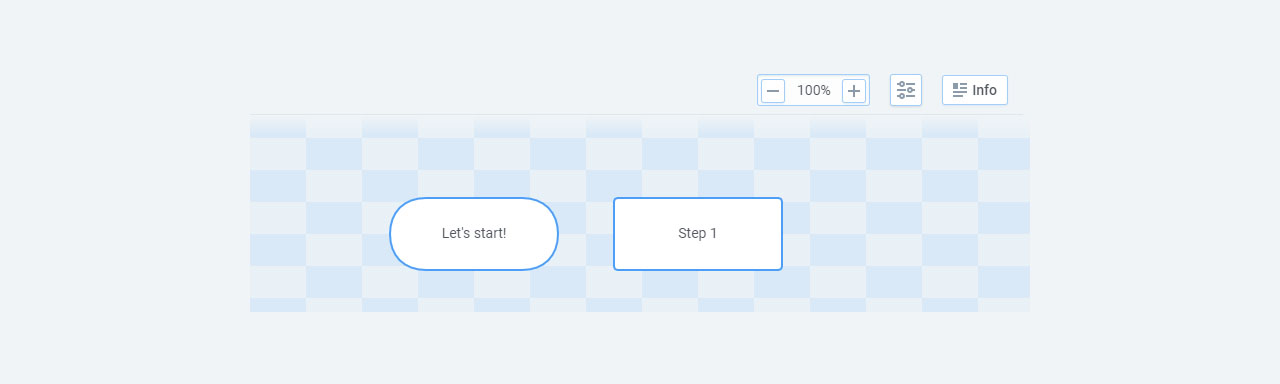
Task: Zoom out with the minus button
Action: pyautogui.click(x=773, y=91)
